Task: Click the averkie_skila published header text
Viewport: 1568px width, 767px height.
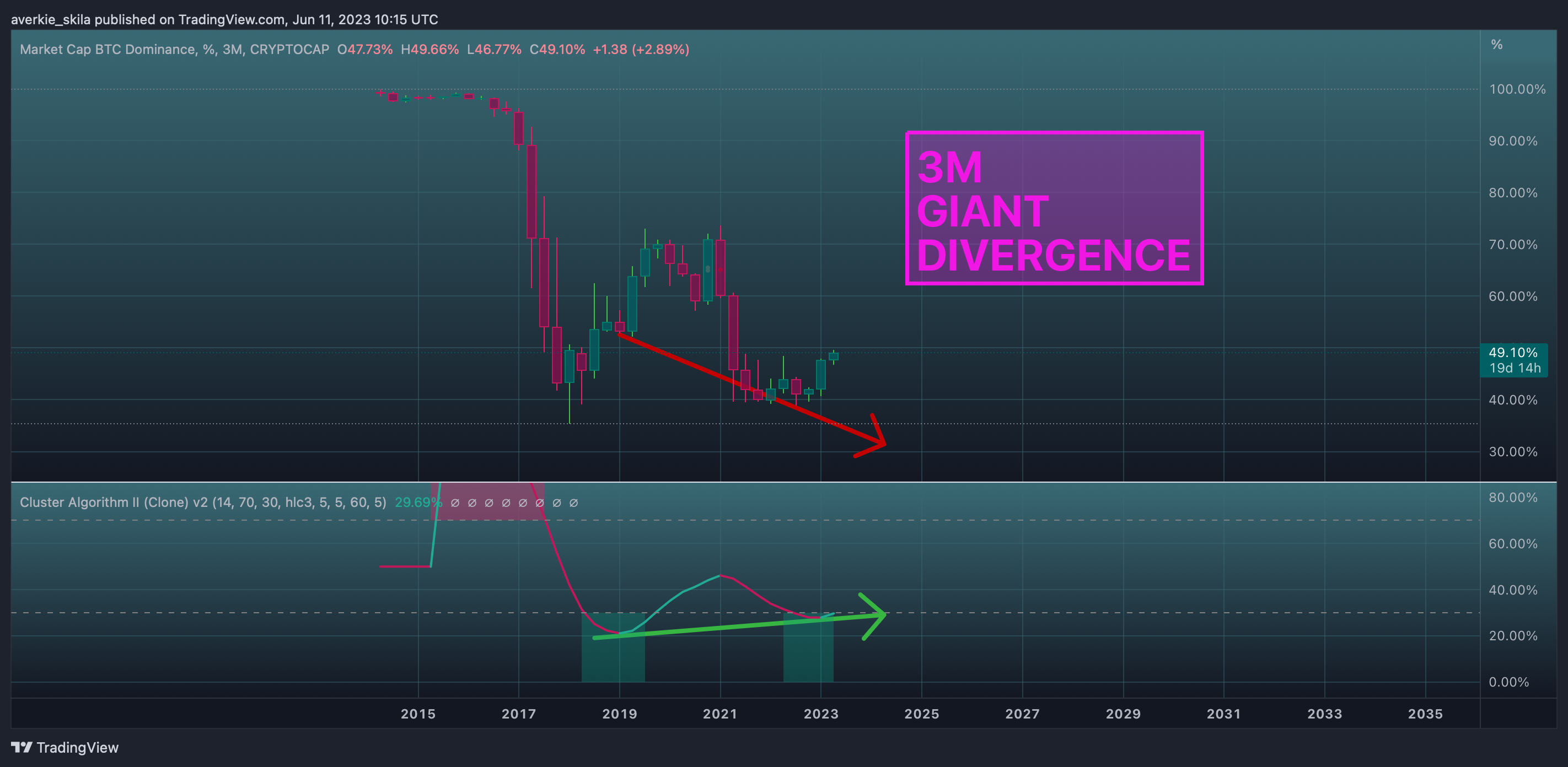Action: pyautogui.click(x=224, y=19)
